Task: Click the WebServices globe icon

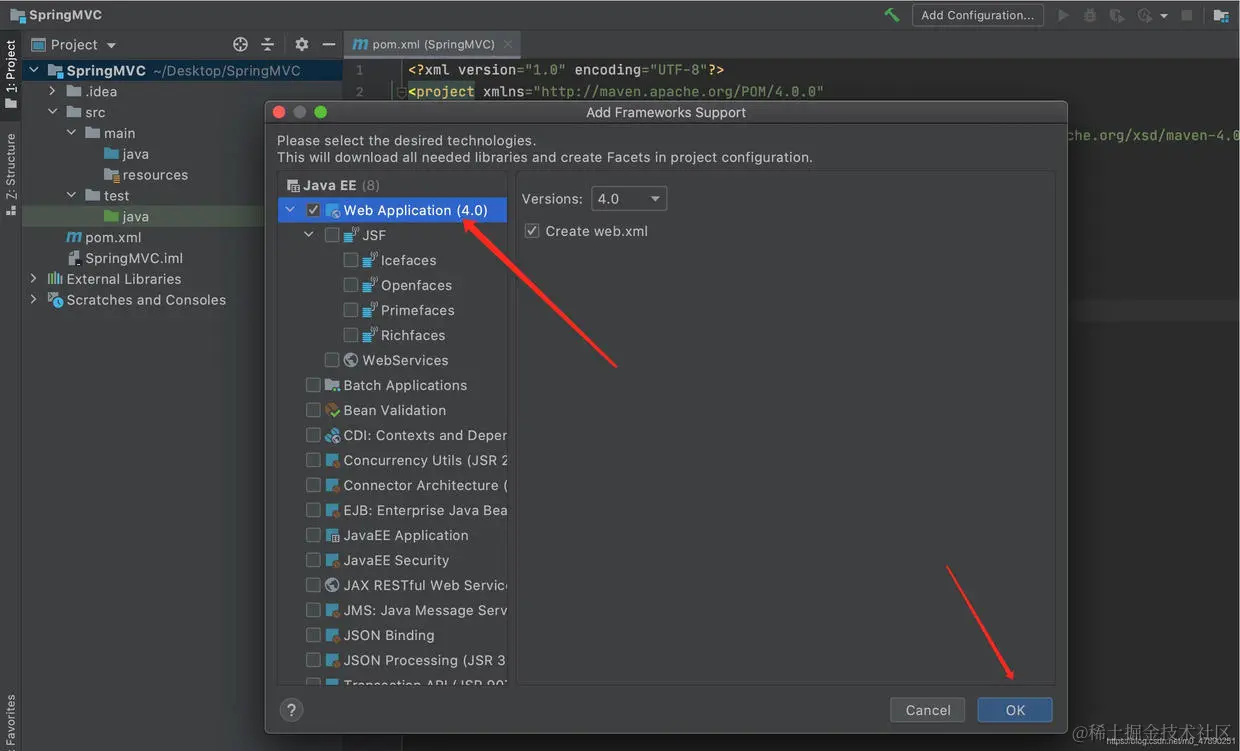Action: click(351, 360)
